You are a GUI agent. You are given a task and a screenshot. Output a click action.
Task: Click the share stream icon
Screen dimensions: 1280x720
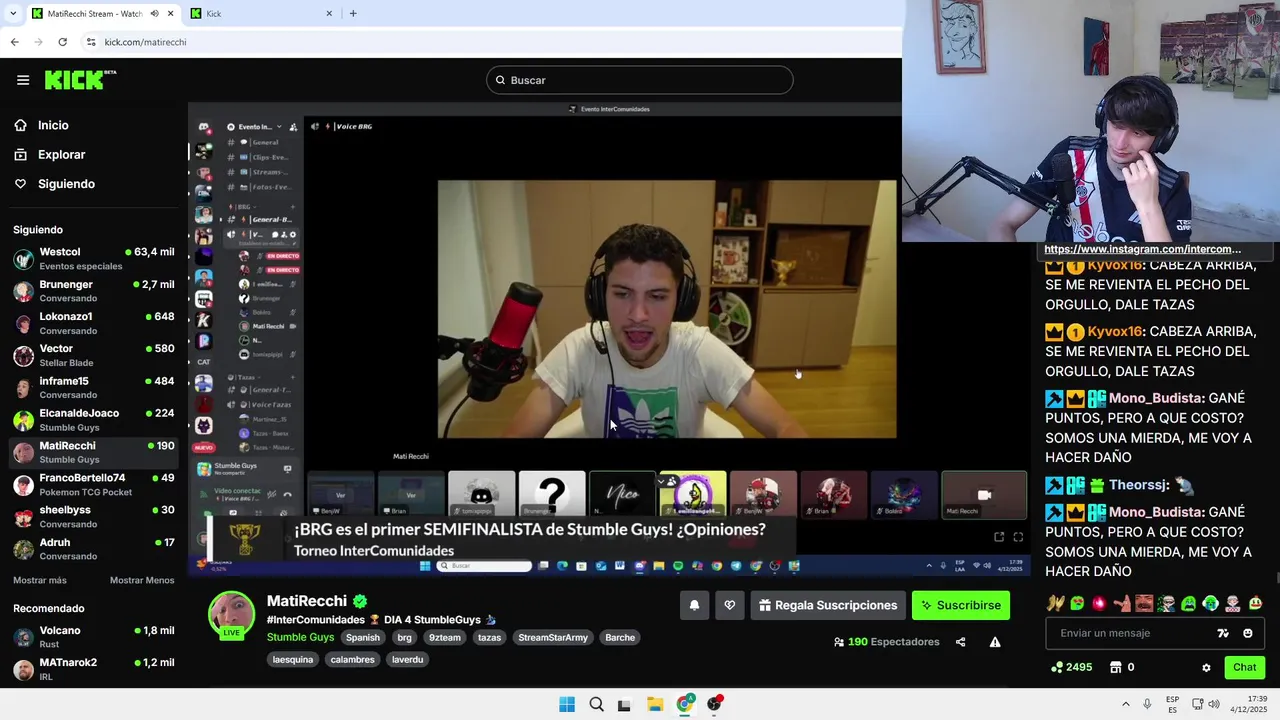coord(961,642)
